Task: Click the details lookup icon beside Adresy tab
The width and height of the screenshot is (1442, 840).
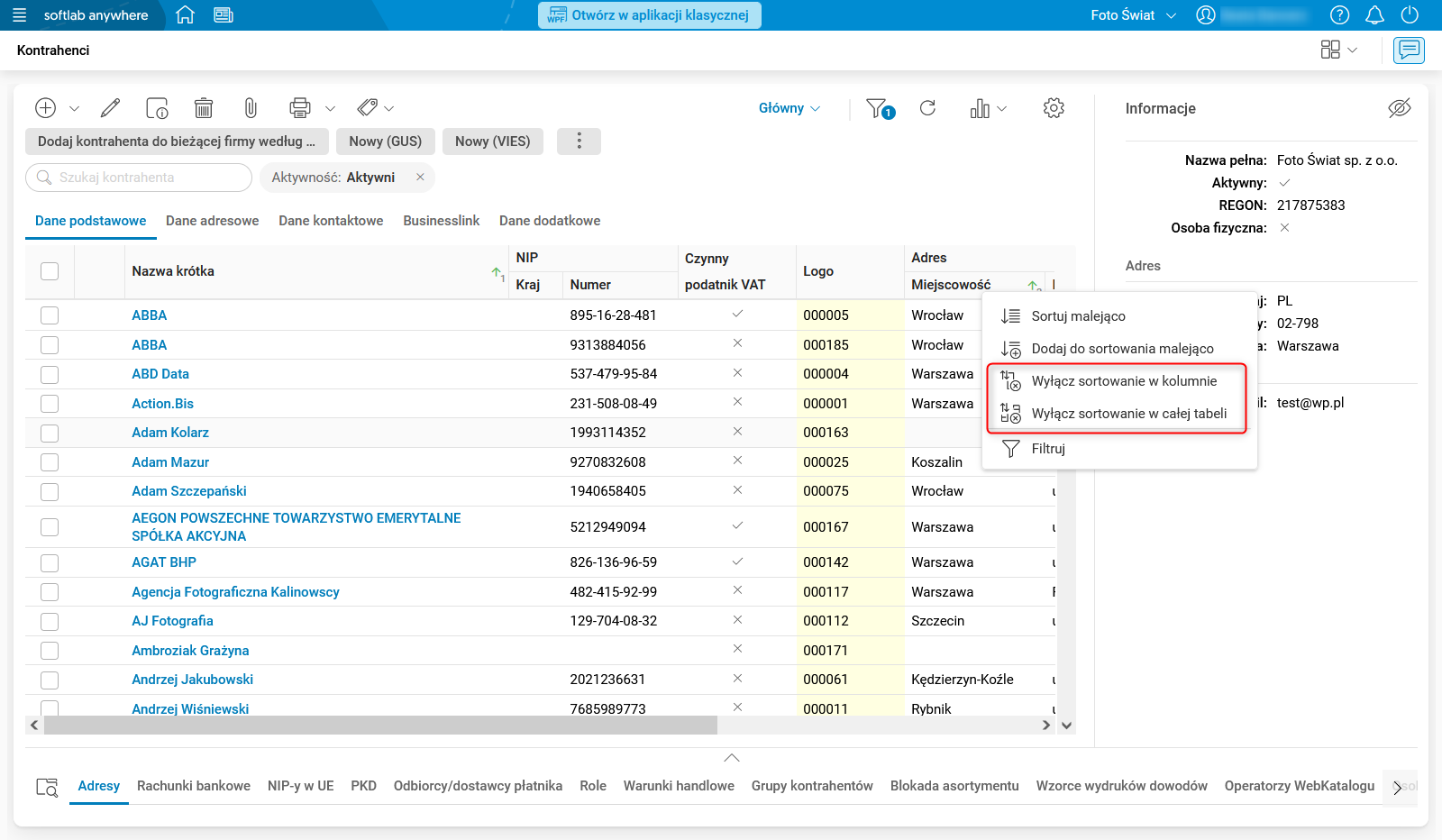Action: click(47, 787)
